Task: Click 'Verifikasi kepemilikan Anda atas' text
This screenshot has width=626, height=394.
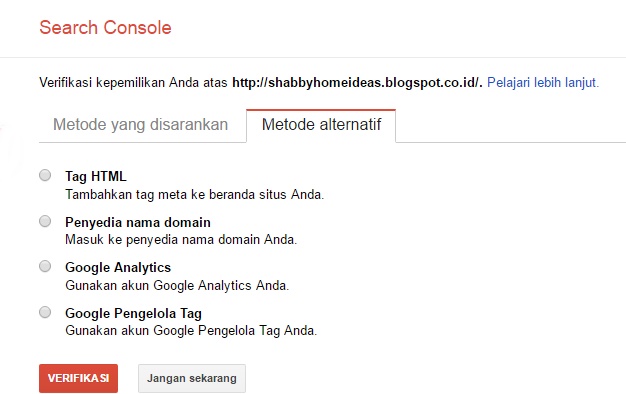Action: tap(133, 82)
